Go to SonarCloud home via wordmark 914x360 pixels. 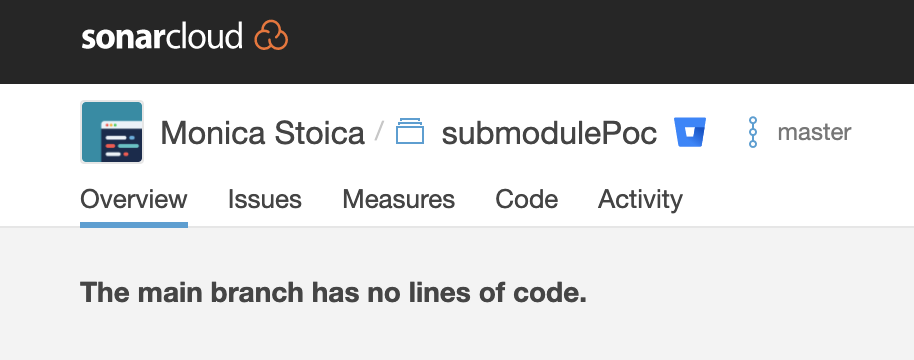161,37
